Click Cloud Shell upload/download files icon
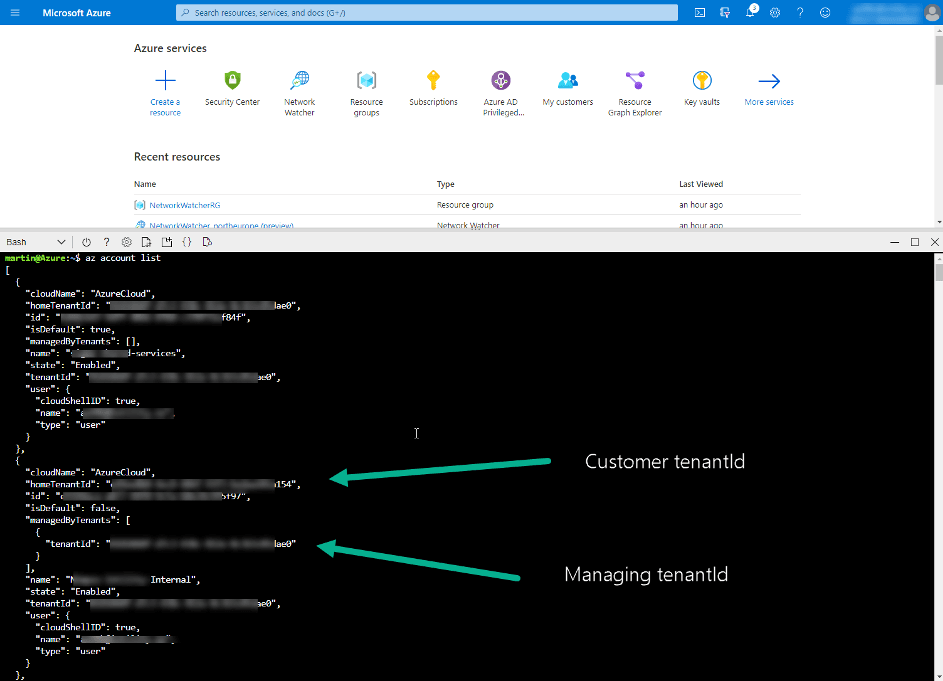Screen dimensions: 943x681 [x=146, y=242]
